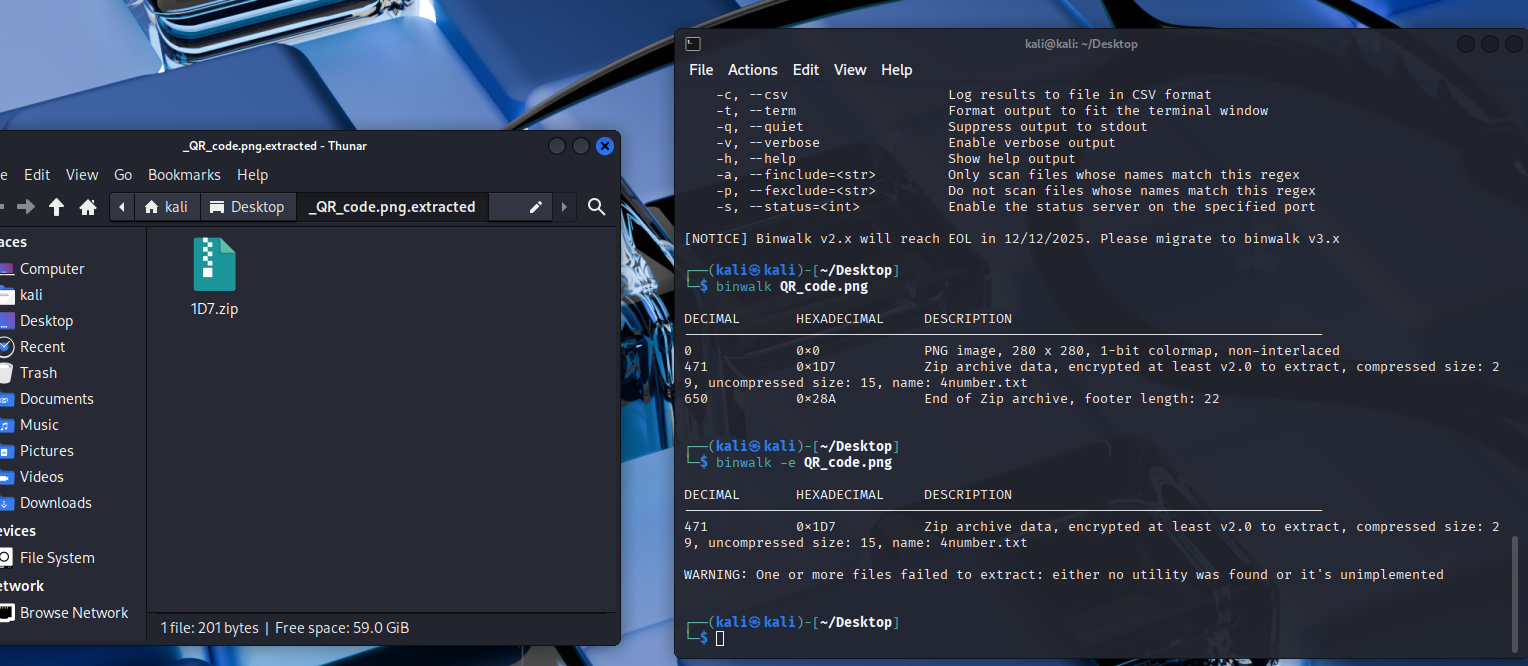Screen dimensions: 1528x666
Task: Click the Downloads folder in sidebar
Action: [x=55, y=503]
